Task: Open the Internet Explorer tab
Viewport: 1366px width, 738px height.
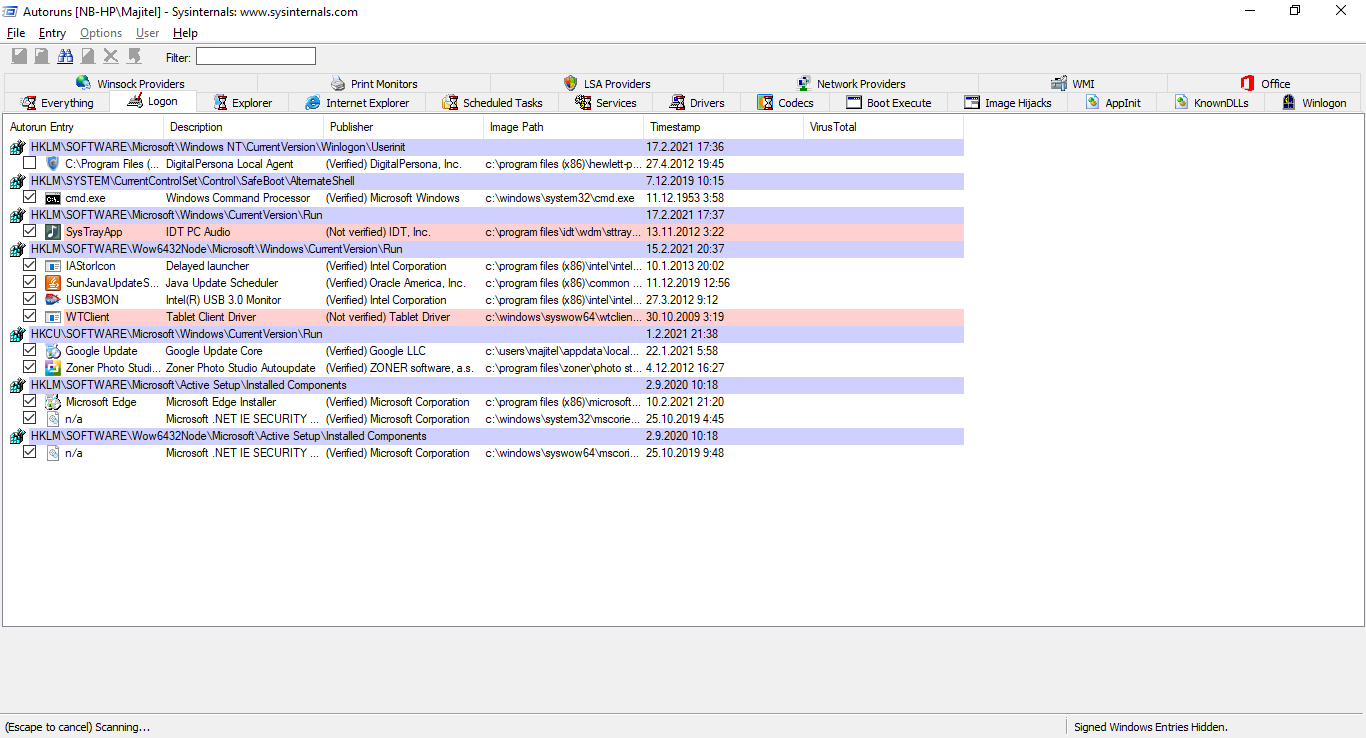Action: pyautogui.click(x=357, y=103)
